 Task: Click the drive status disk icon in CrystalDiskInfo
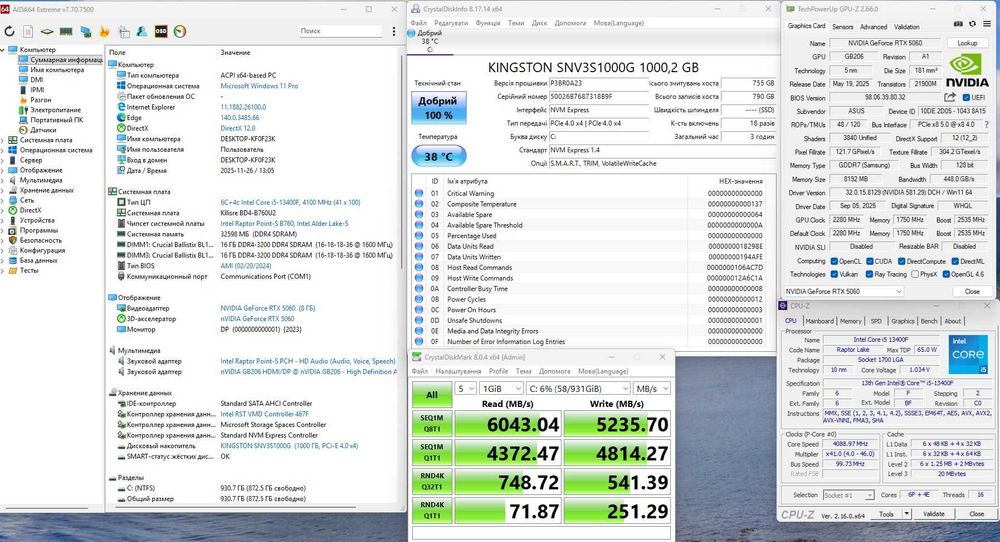411,33
